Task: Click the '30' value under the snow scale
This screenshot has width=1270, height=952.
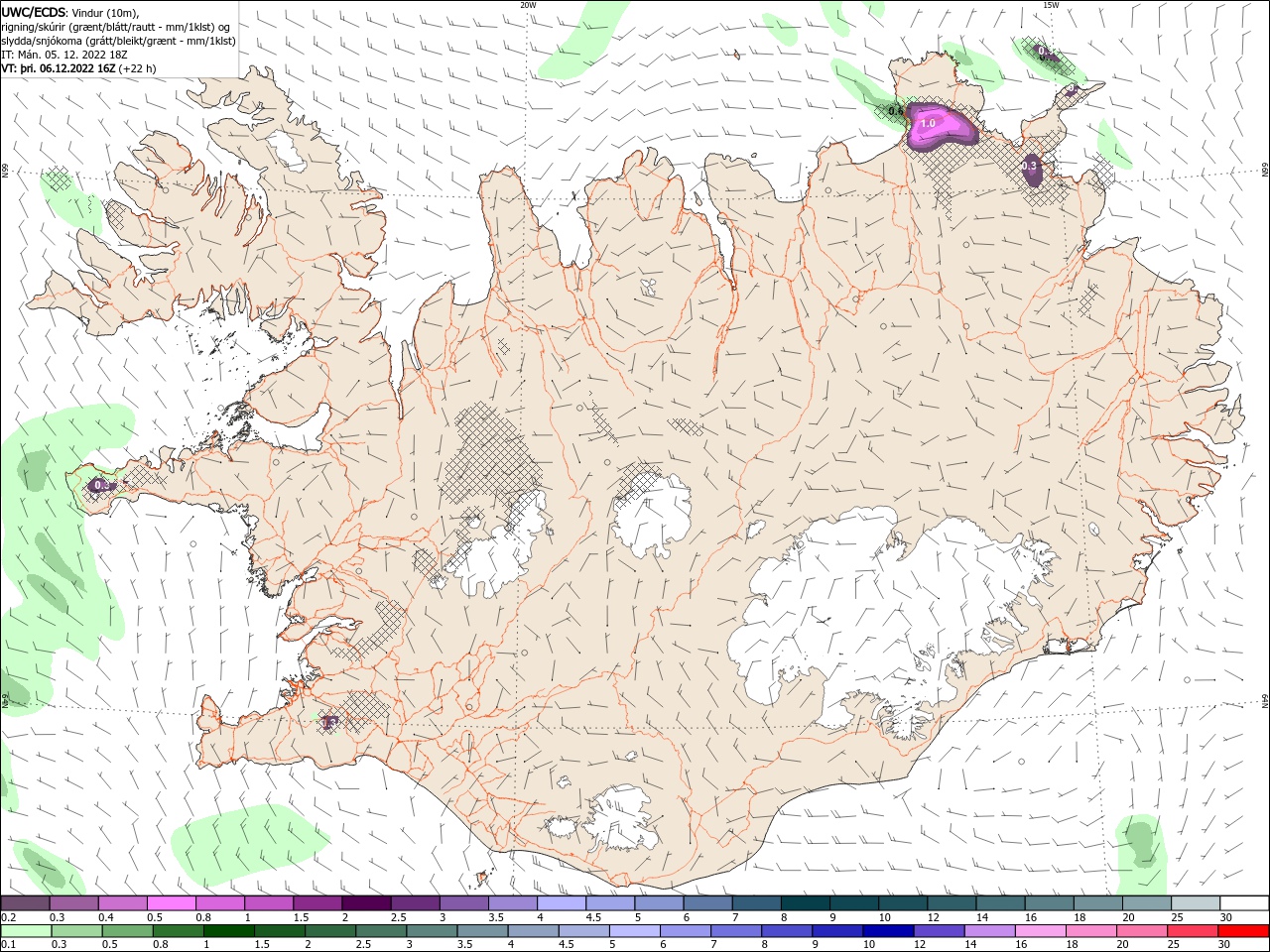Action: point(1225,917)
